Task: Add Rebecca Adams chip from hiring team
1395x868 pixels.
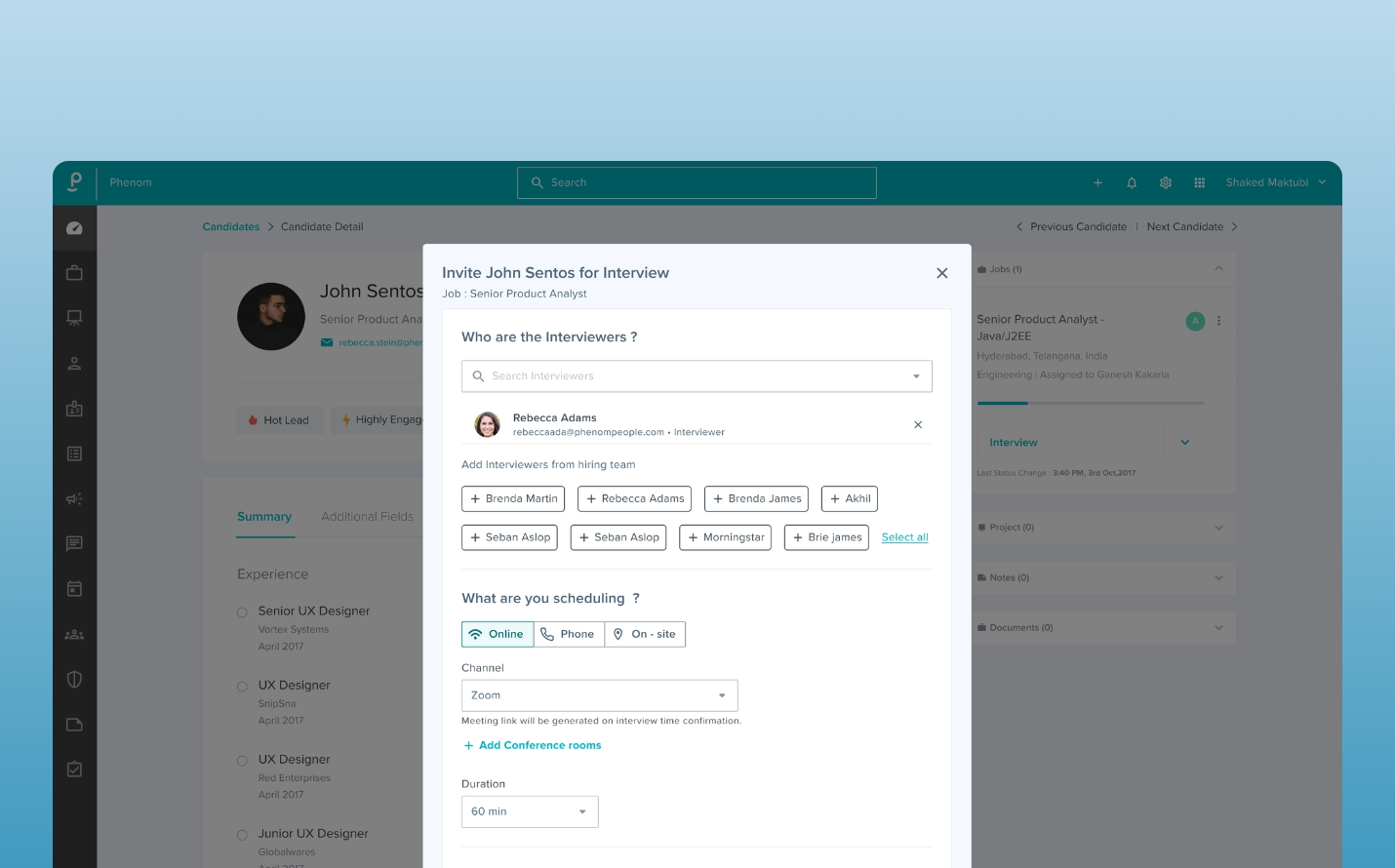Action: tap(634, 498)
